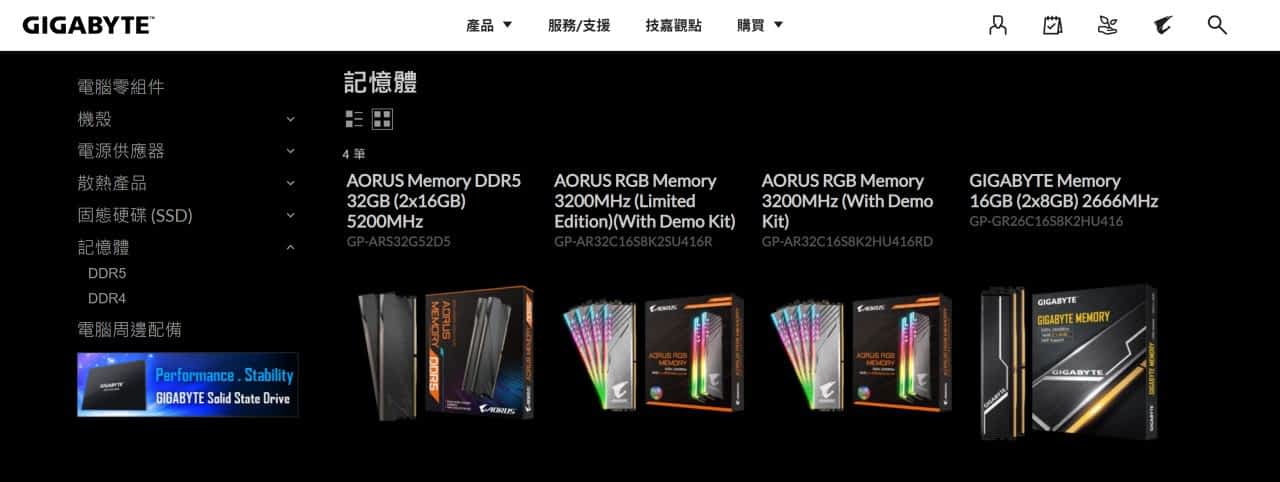Image resolution: width=1280 pixels, height=482 pixels.
Task: Select DDR4 in the sidebar
Action: coord(107,298)
